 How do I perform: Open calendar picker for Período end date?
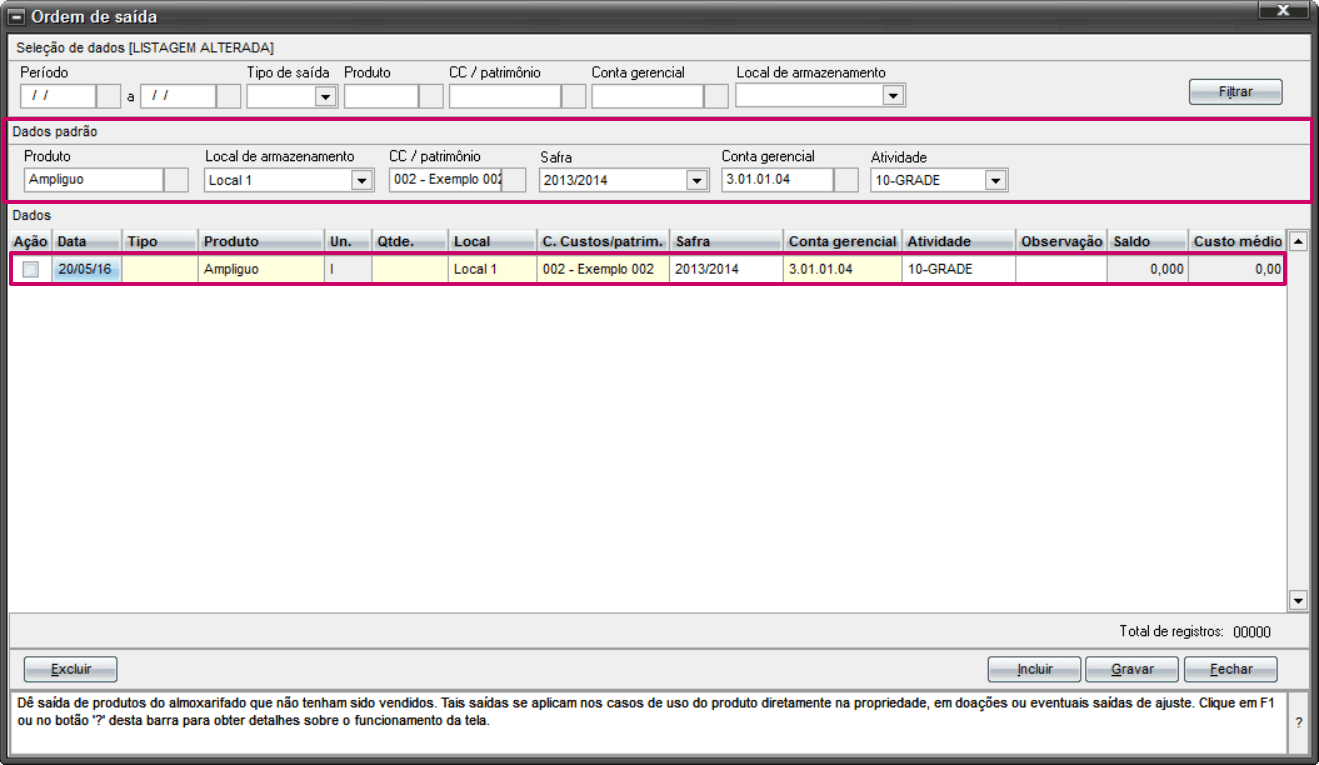229,96
